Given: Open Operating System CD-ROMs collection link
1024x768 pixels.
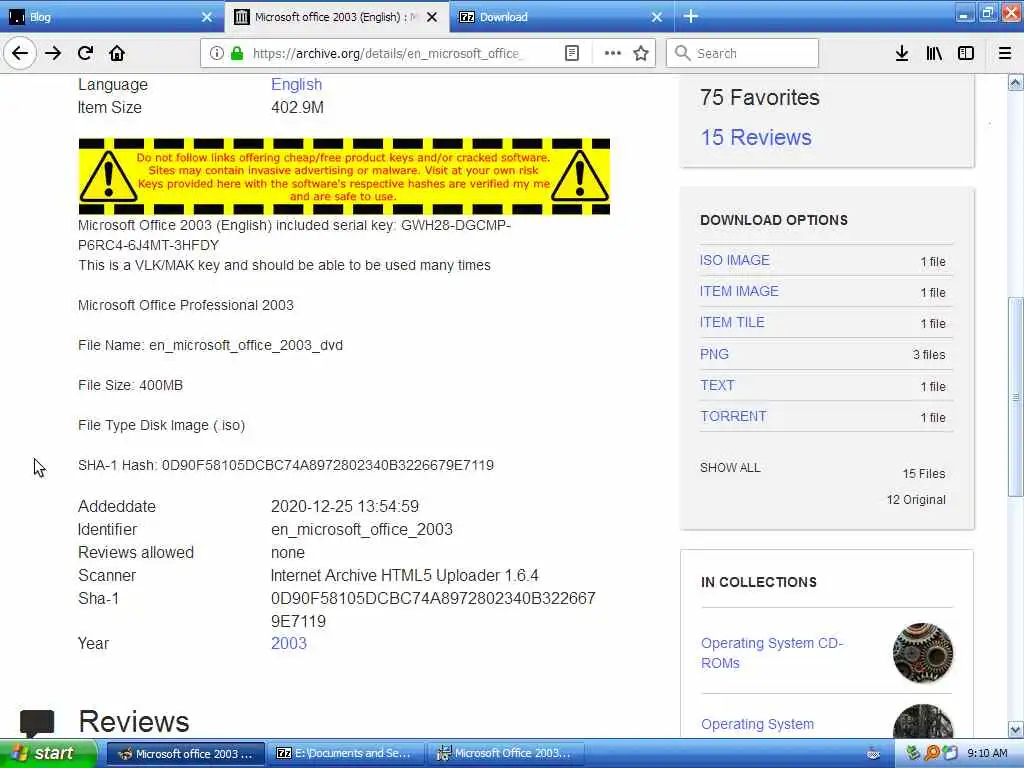Looking at the screenshot, I should click(x=772, y=653).
